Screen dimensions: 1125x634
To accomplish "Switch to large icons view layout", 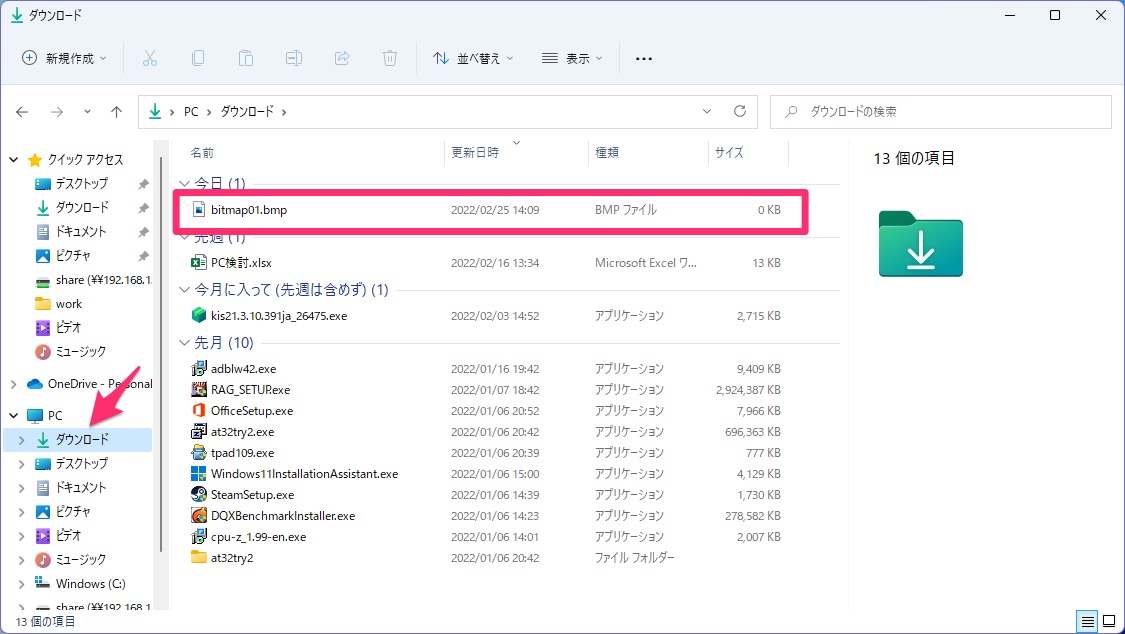I will click(x=1109, y=621).
